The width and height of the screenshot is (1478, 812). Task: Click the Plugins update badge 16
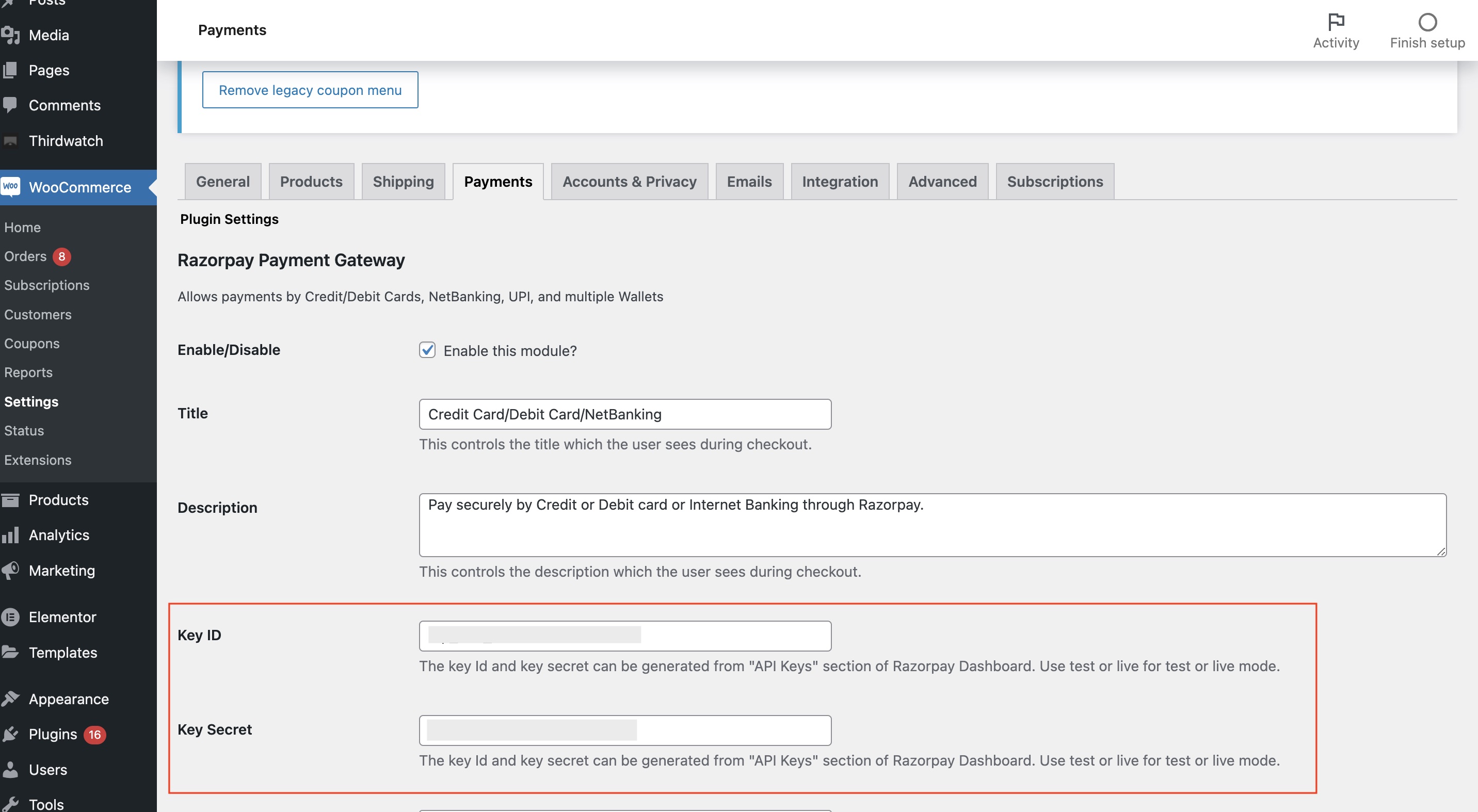click(94, 735)
